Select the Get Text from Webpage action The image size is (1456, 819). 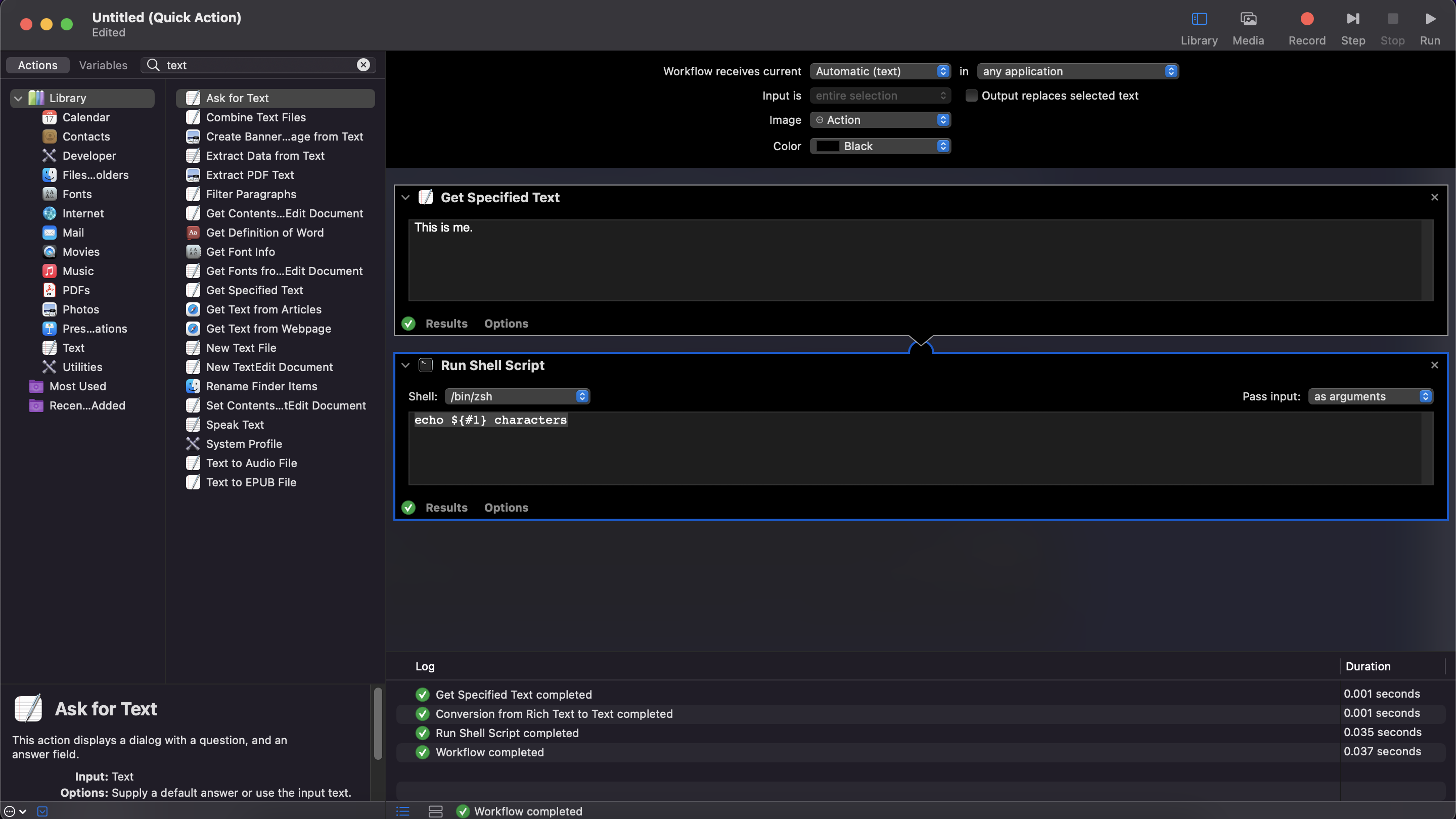click(275, 329)
